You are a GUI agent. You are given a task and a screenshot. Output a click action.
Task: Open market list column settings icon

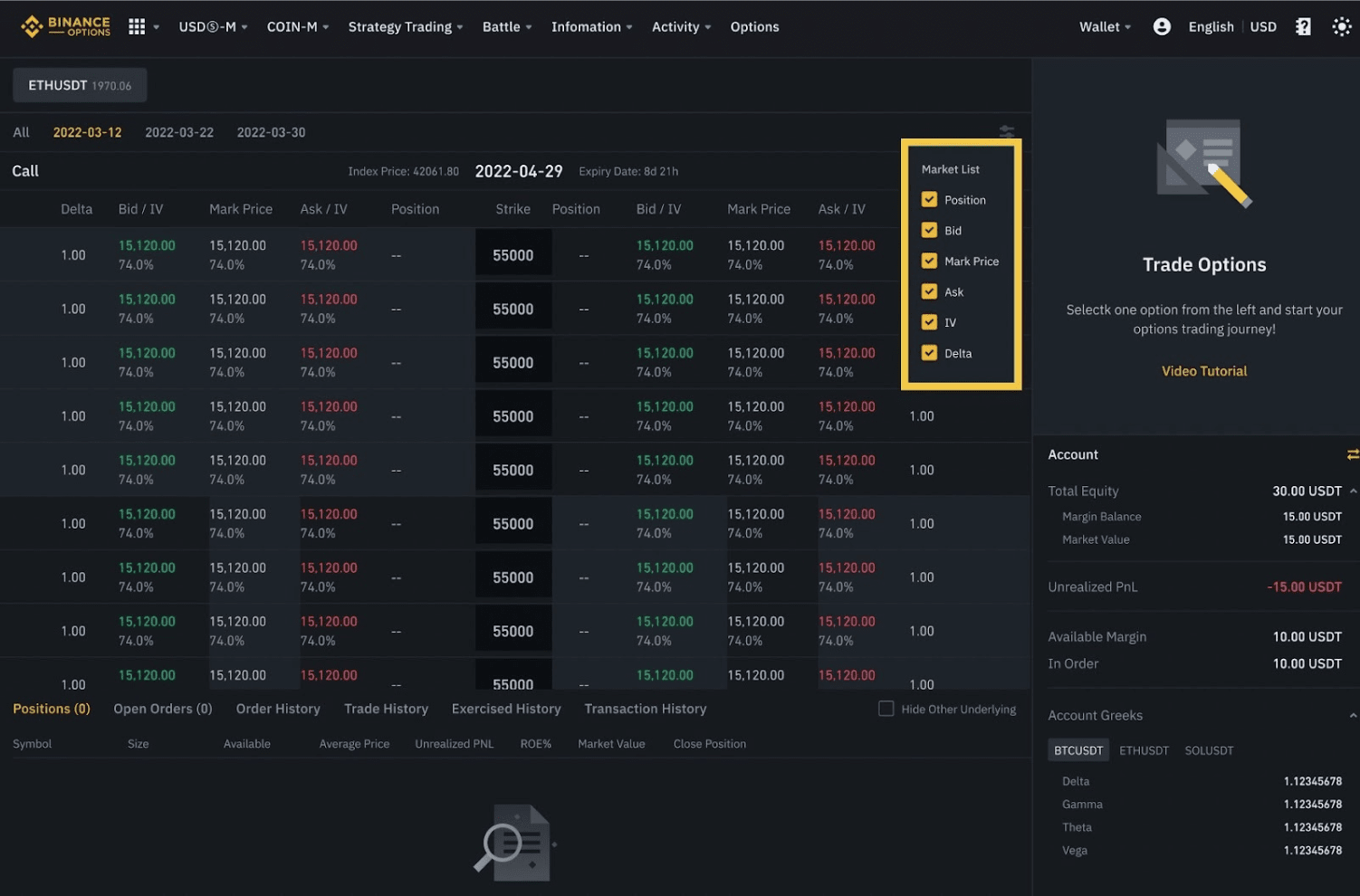point(1007,131)
